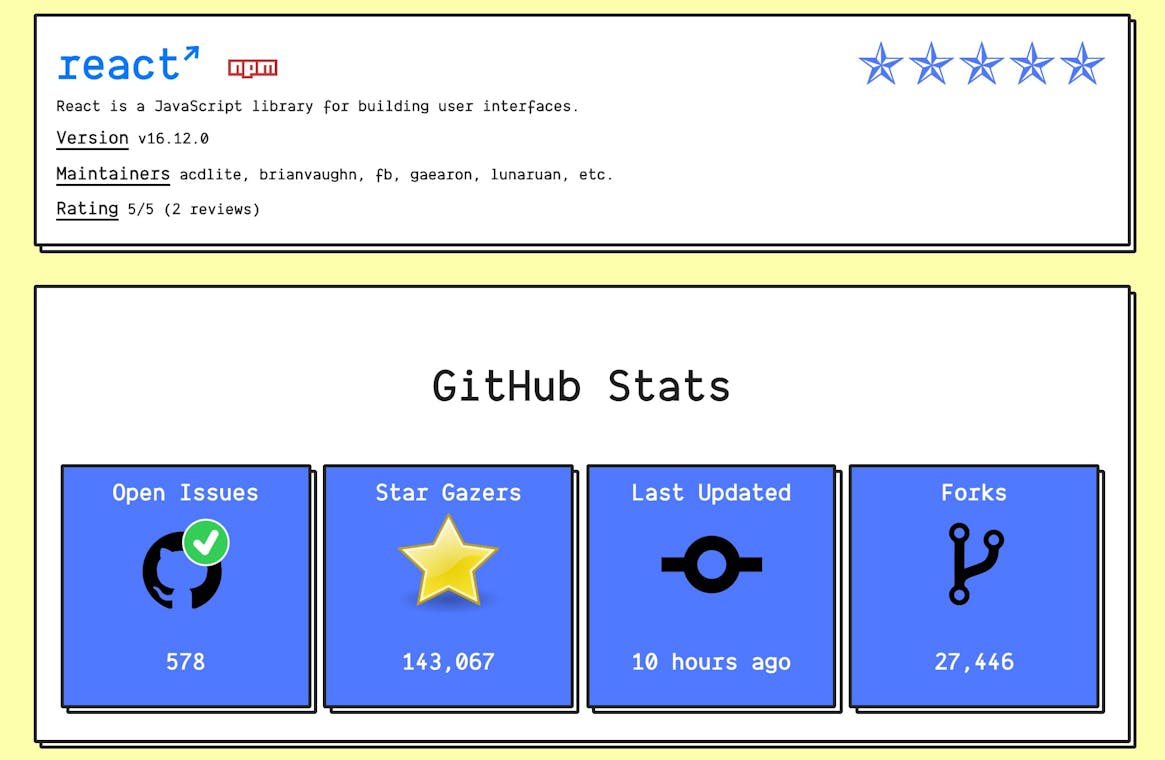Select the v16.12.0 version text
Image resolution: width=1165 pixels, height=760 pixels.
click(173, 139)
